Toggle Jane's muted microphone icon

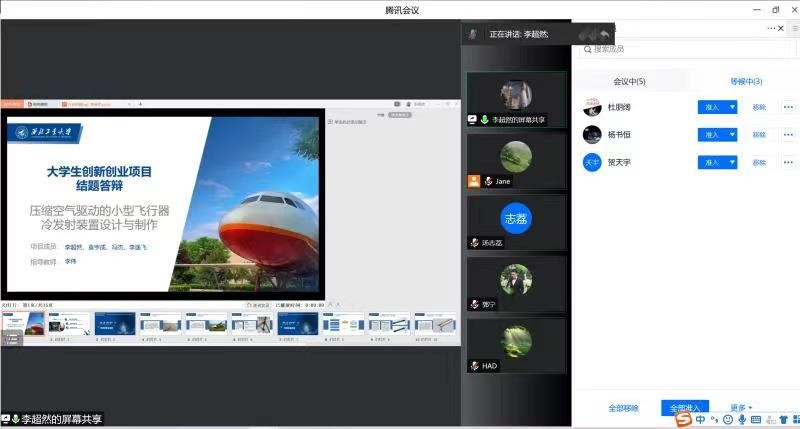coord(488,181)
